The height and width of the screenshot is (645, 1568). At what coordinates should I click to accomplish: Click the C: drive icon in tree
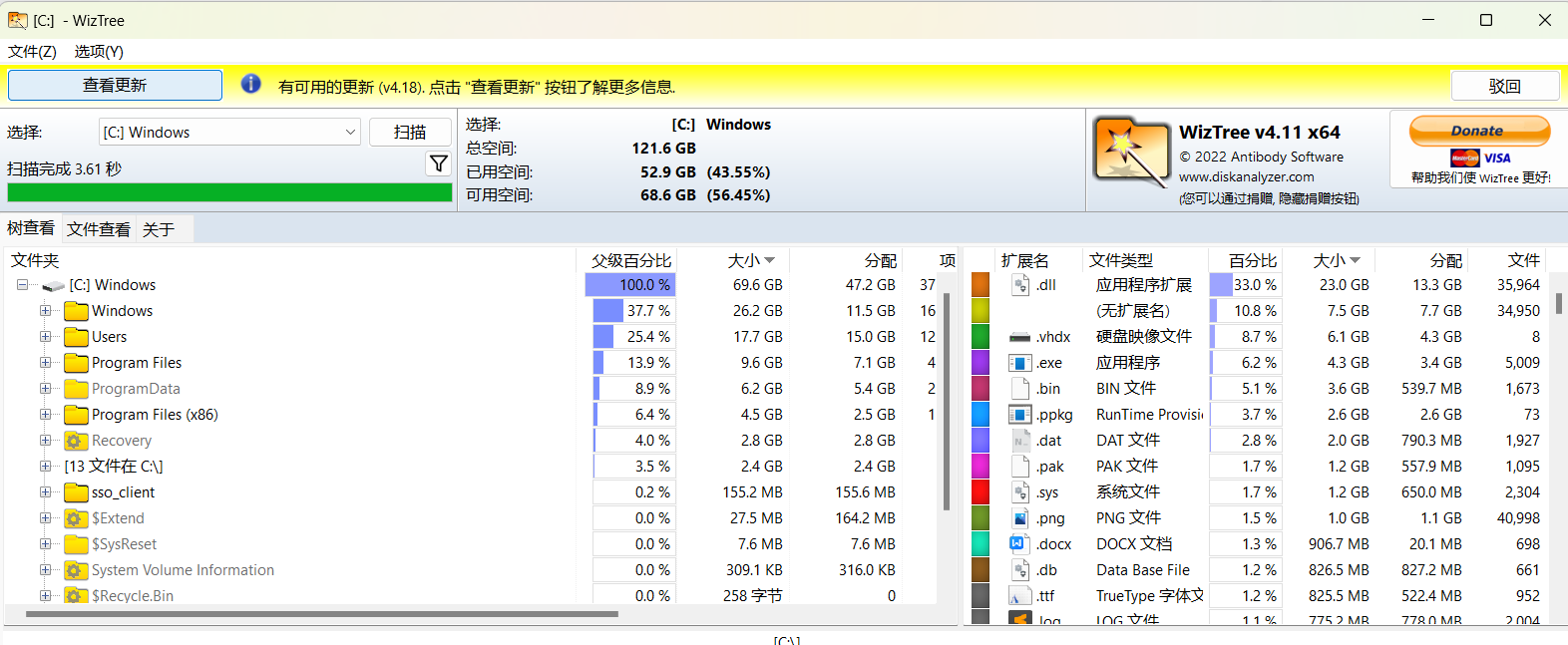54,286
